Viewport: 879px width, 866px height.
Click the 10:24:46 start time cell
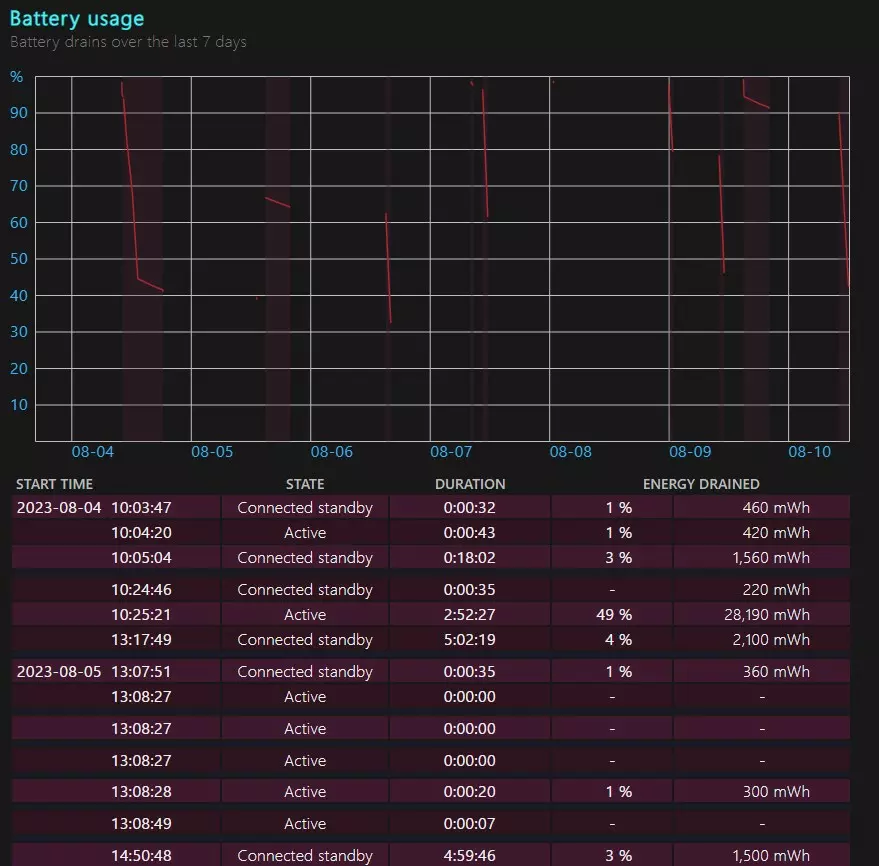click(x=141, y=590)
